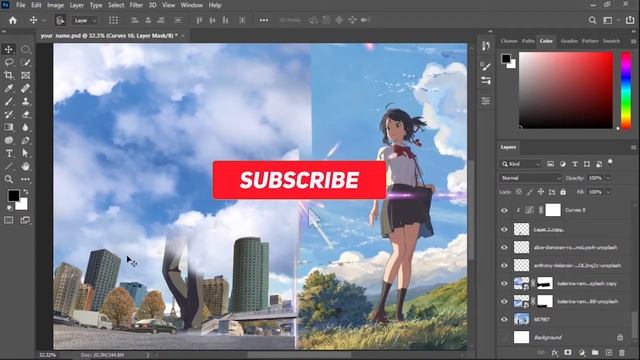Open the File menu
The width and height of the screenshot is (640, 360).
click(20, 5)
